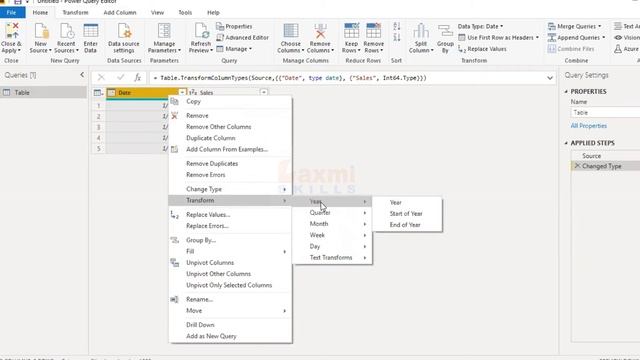Open the Manage query dropdown

click(x=234, y=49)
